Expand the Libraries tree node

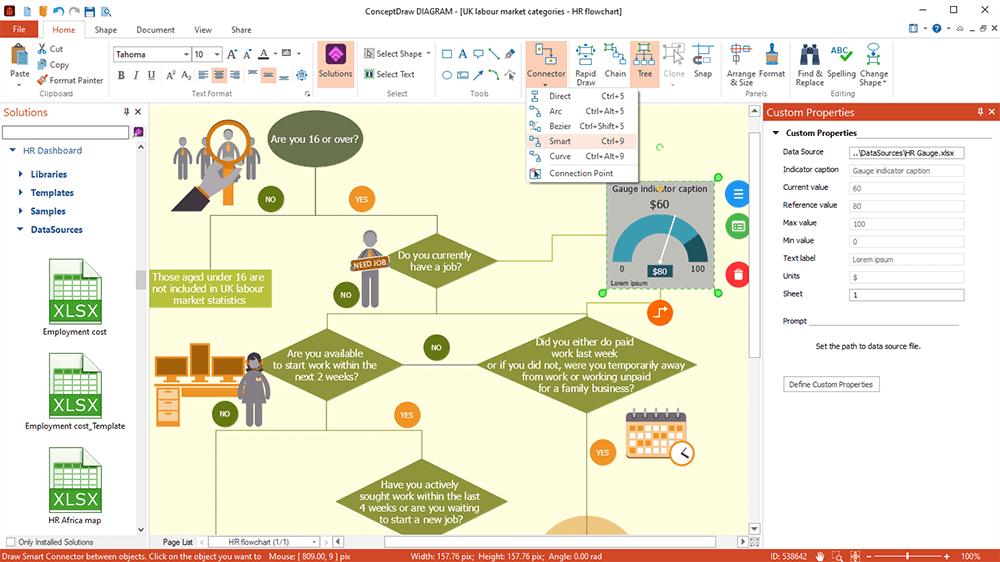[x=20, y=174]
